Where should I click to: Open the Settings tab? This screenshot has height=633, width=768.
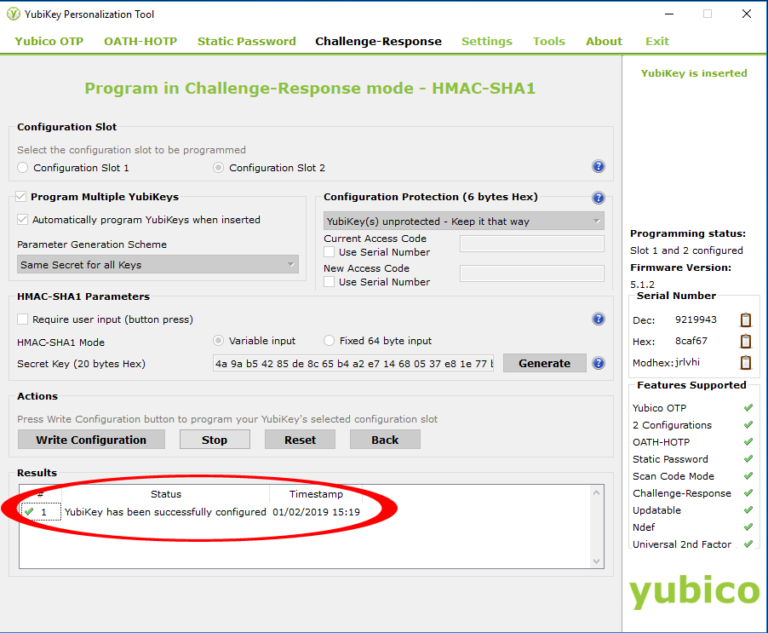(x=487, y=41)
